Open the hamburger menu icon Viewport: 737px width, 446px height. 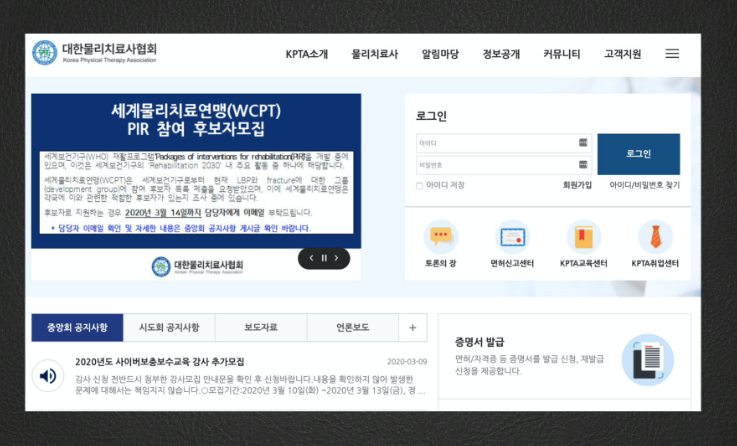coord(672,54)
